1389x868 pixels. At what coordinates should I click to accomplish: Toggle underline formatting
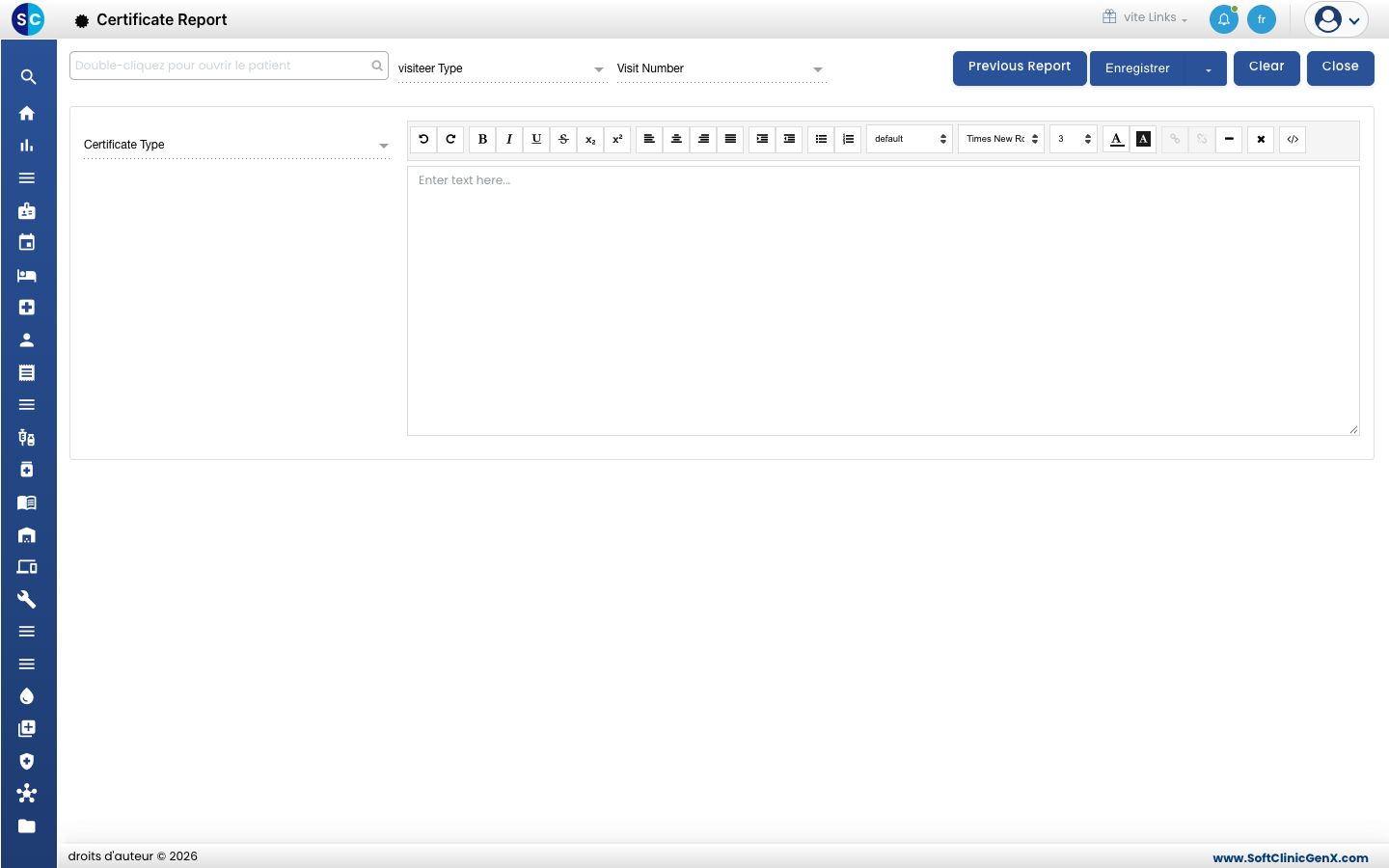coord(536,139)
